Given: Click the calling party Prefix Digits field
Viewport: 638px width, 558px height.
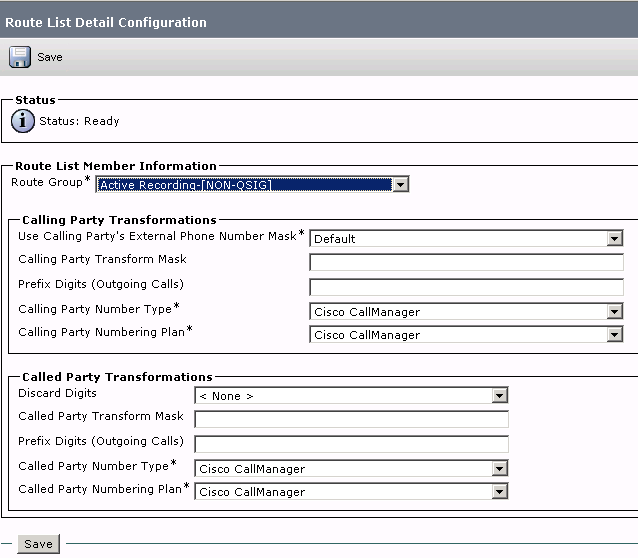Looking at the screenshot, I should [x=466, y=287].
